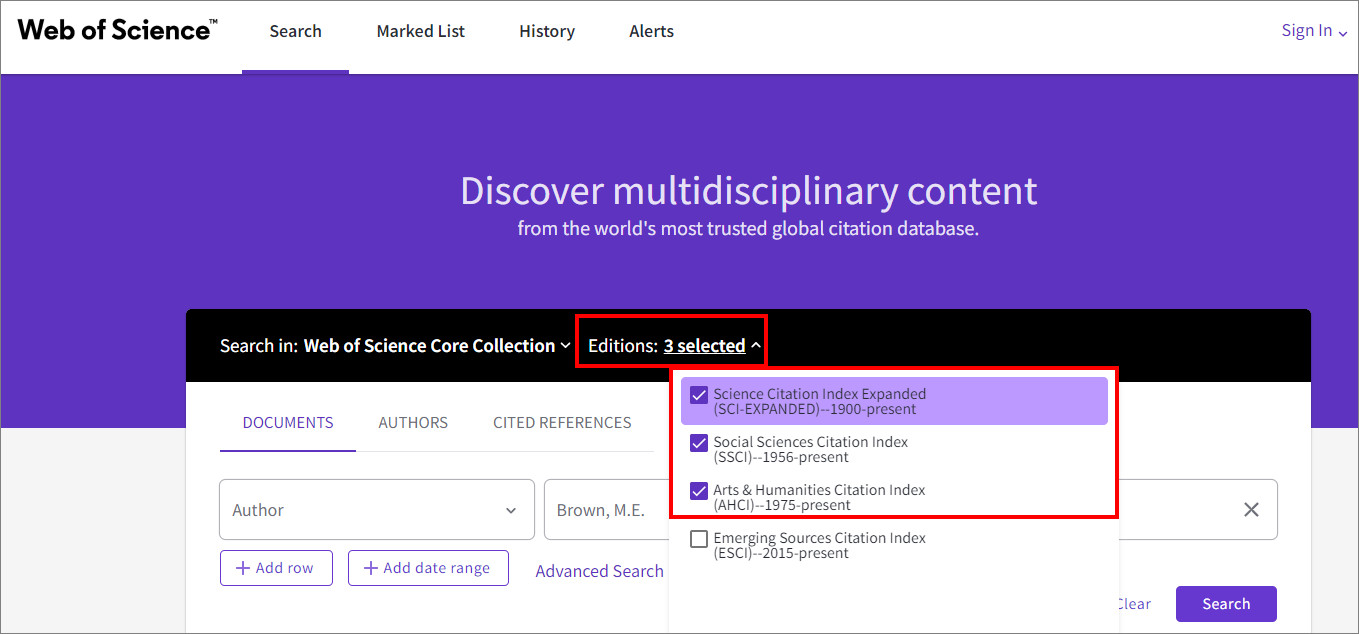The height and width of the screenshot is (634, 1359).
Task: Open the Author field type dropdown
Action: tap(376, 510)
